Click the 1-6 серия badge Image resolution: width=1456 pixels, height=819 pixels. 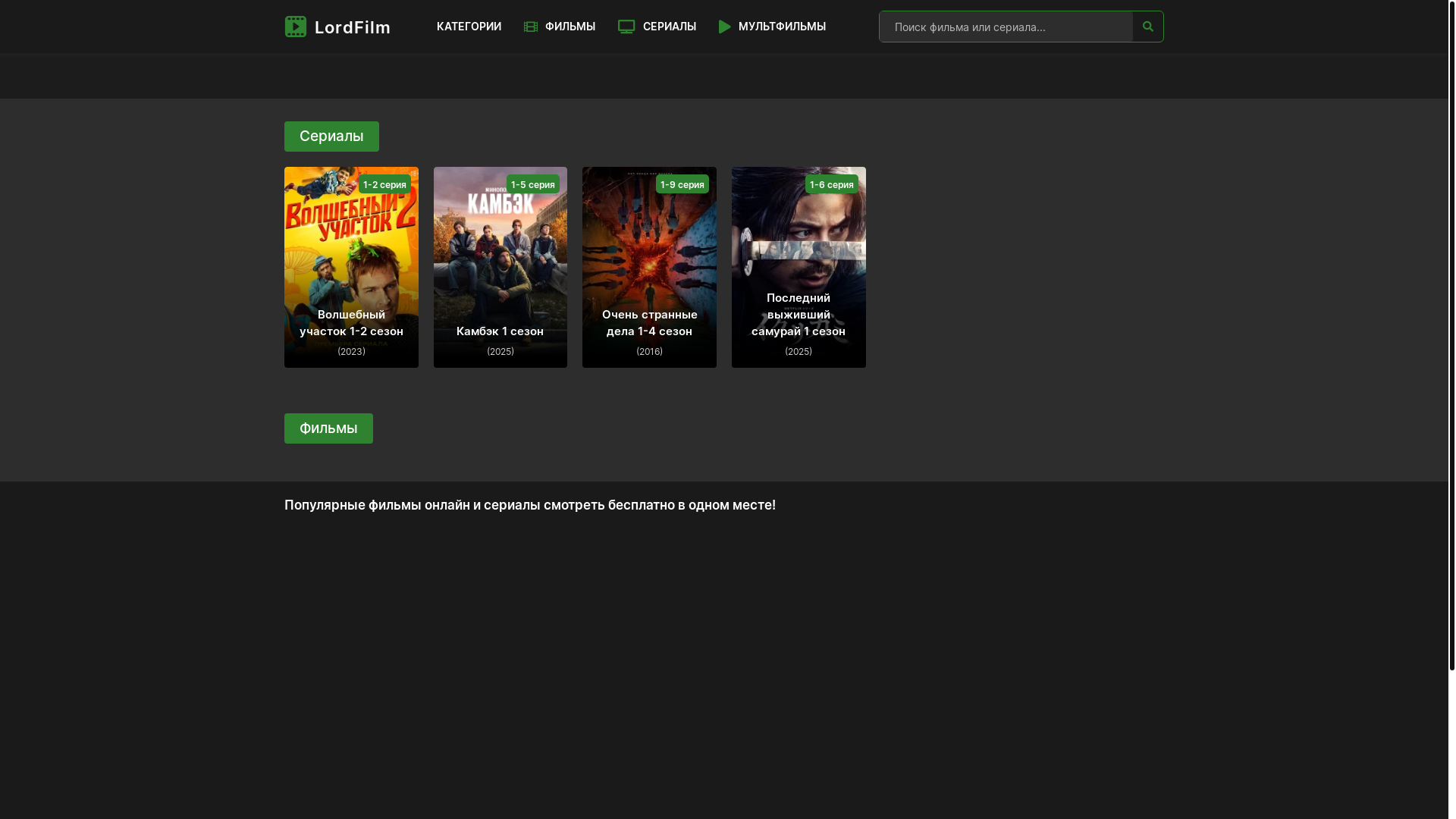(x=832, y=184)
